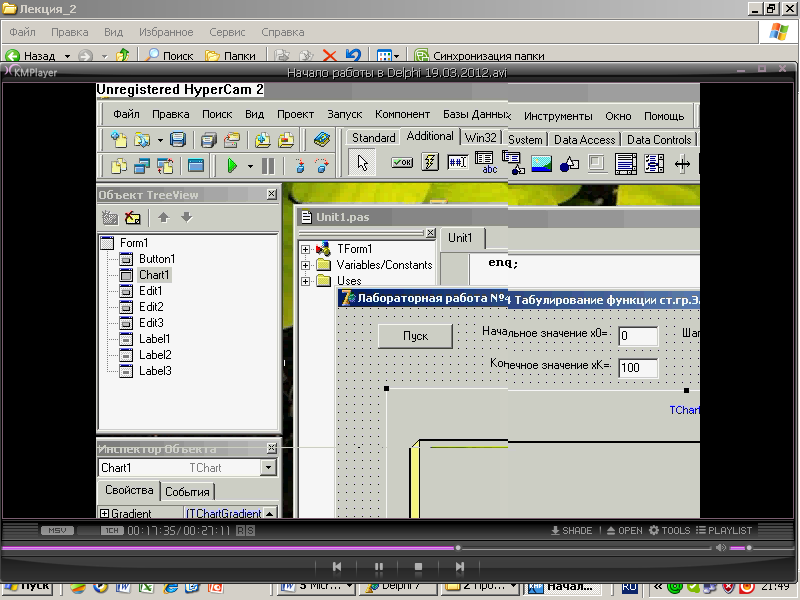Expand the Variables/Constants node
The image size is (800, 600).
click(305, 265)
